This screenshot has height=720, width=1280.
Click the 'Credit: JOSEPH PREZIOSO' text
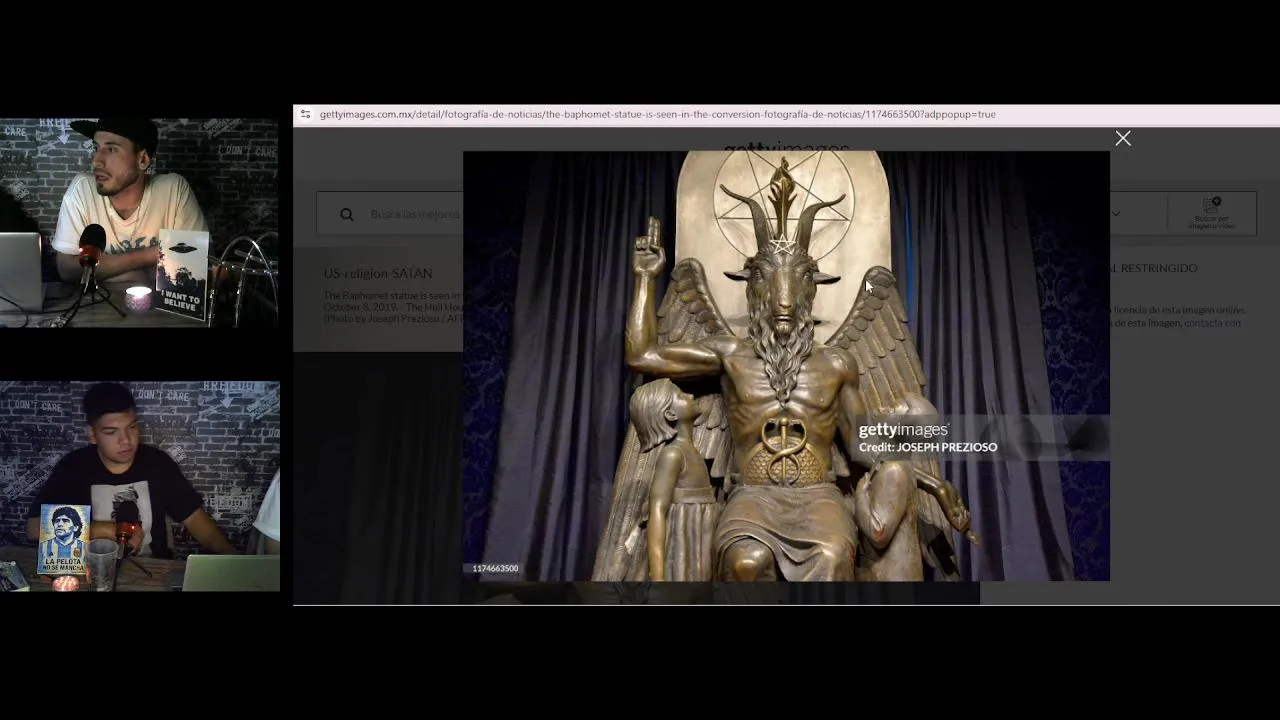pos(928,447)
